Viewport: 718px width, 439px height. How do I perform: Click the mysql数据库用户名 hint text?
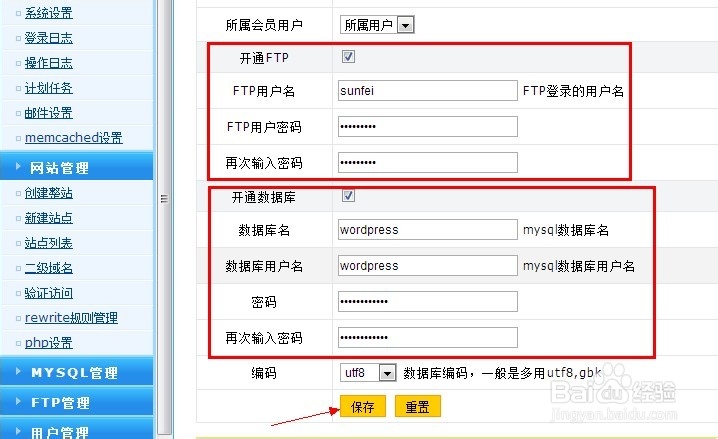[579, 266]
